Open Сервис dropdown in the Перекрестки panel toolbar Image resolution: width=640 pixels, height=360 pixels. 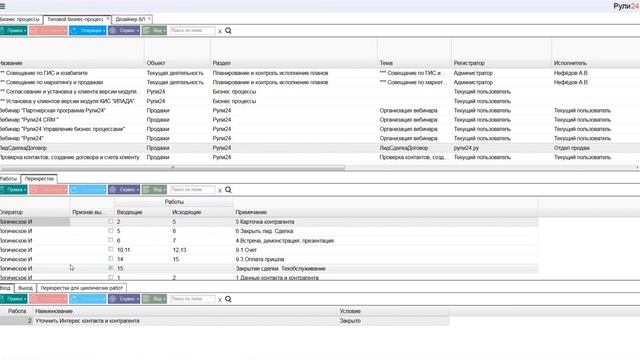pos(124,190)
